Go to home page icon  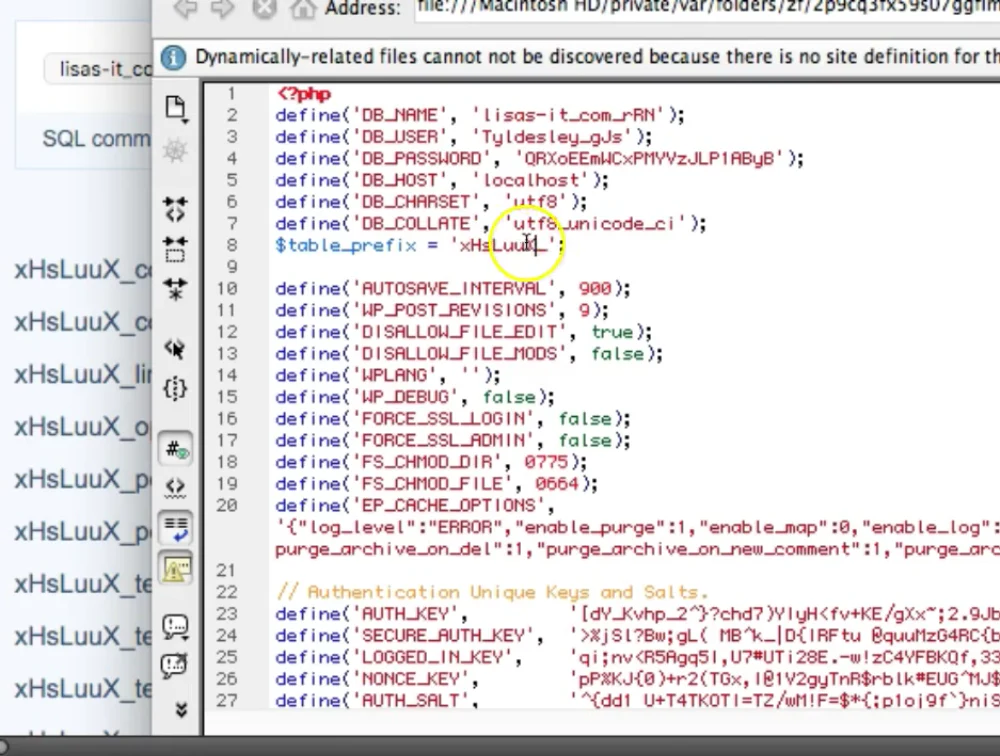(x=303, y=8)
